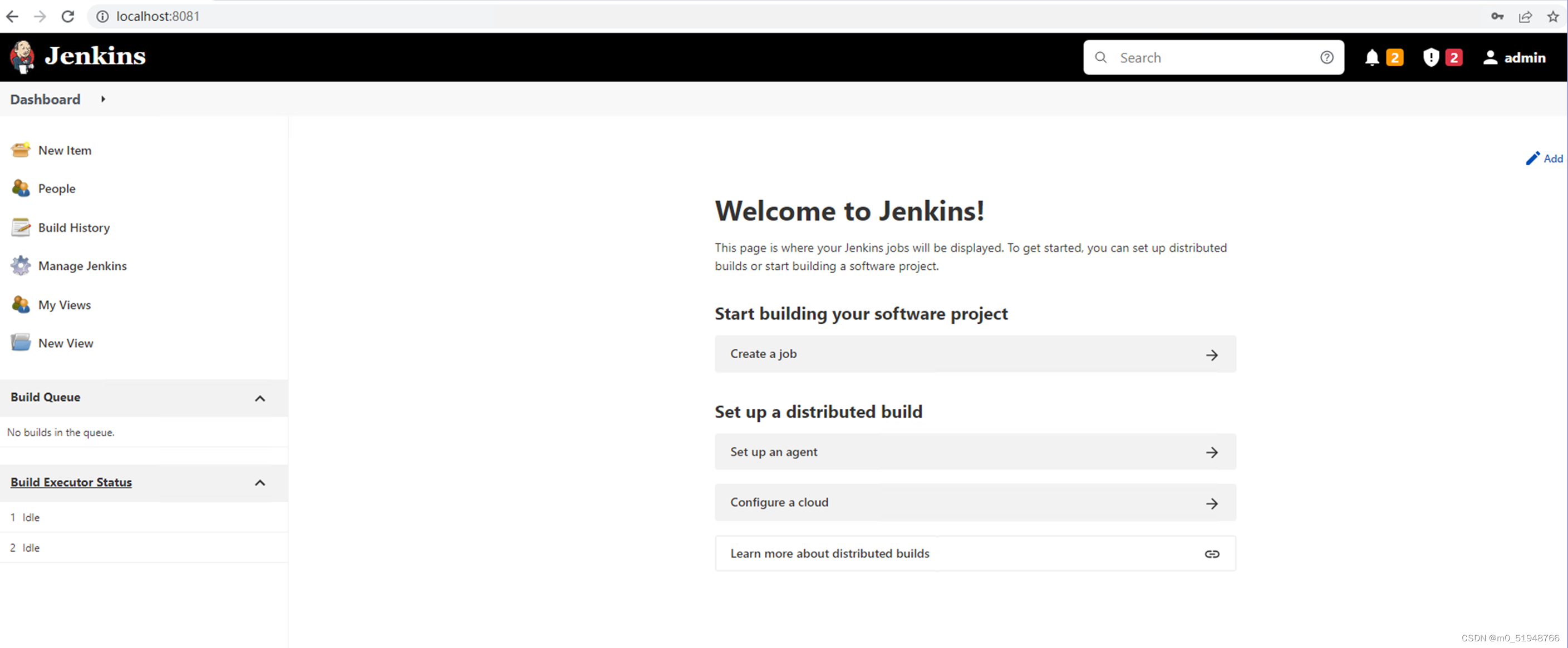This screenshot has height=648, width=1568.
Task: Click the Jenkins title text in header
Action: [x=95, y=56]
